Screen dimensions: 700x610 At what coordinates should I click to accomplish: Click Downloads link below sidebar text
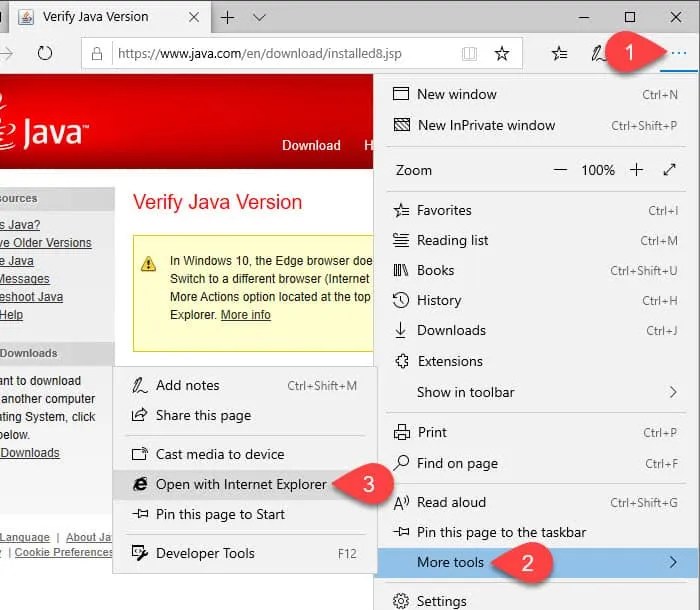click(x=30, y=453)
